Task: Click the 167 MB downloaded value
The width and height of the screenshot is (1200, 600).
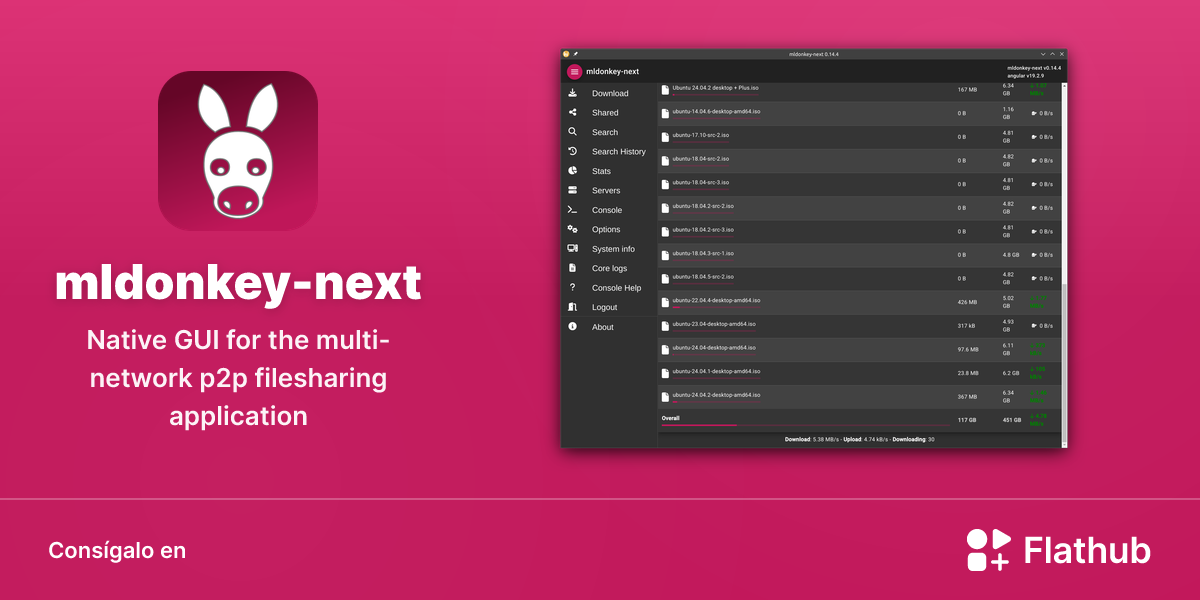Action: pos(967,90)
